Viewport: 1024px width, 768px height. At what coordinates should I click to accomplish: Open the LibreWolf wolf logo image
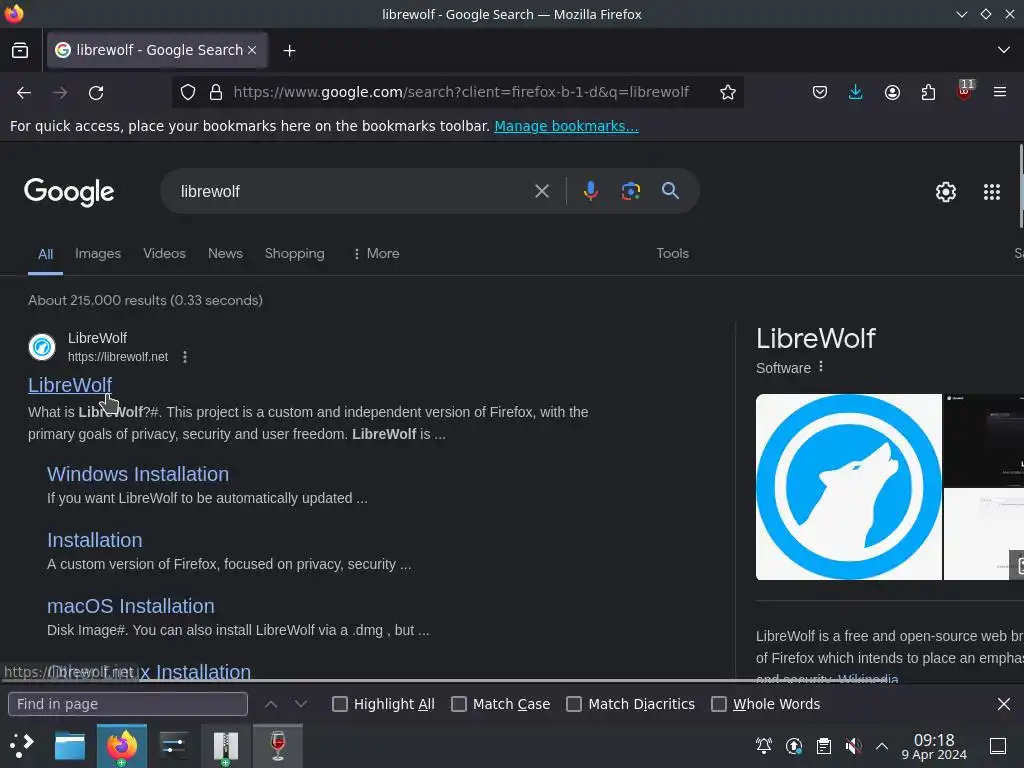[848, 487]
